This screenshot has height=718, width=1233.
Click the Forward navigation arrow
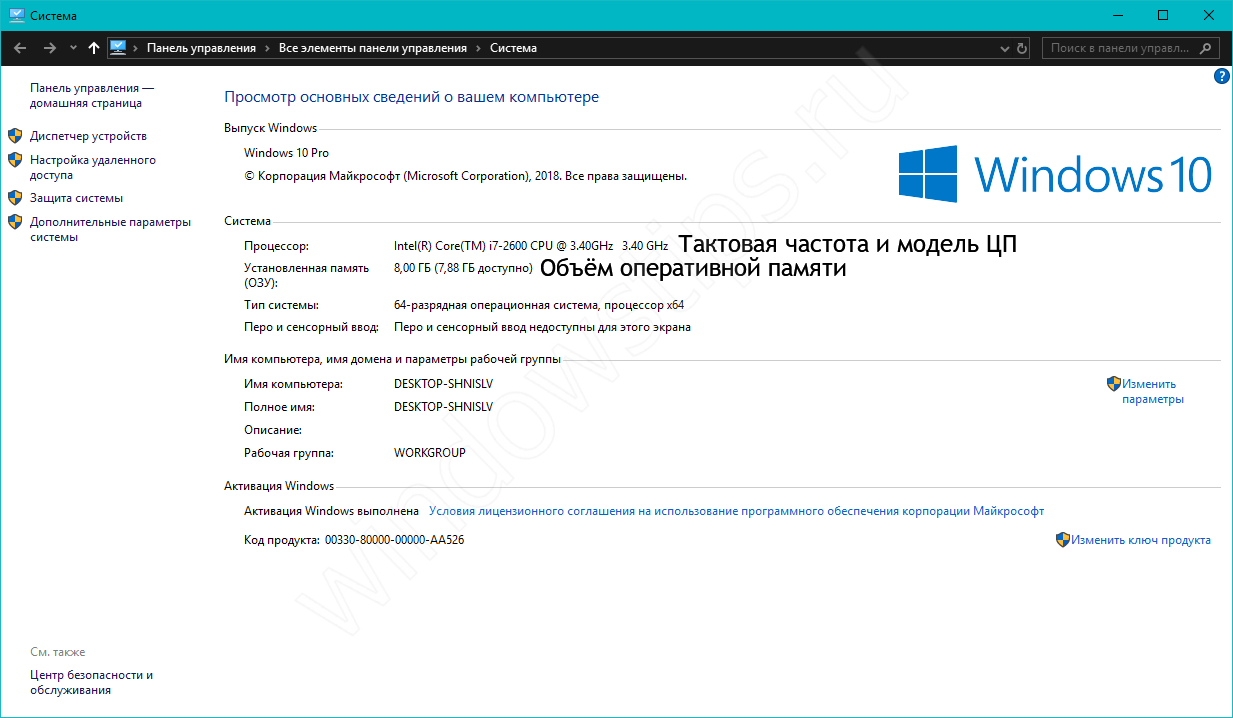(49, 48)
